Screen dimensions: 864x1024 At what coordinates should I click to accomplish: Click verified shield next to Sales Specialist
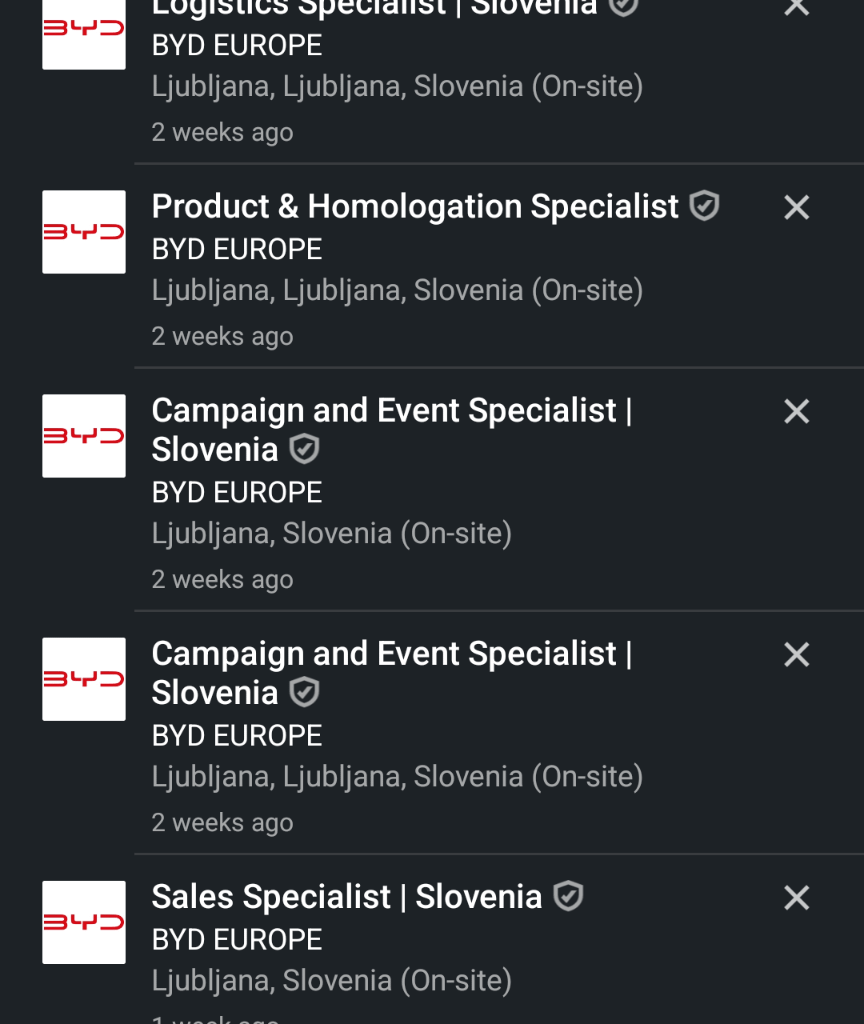(x=568, y=896)
